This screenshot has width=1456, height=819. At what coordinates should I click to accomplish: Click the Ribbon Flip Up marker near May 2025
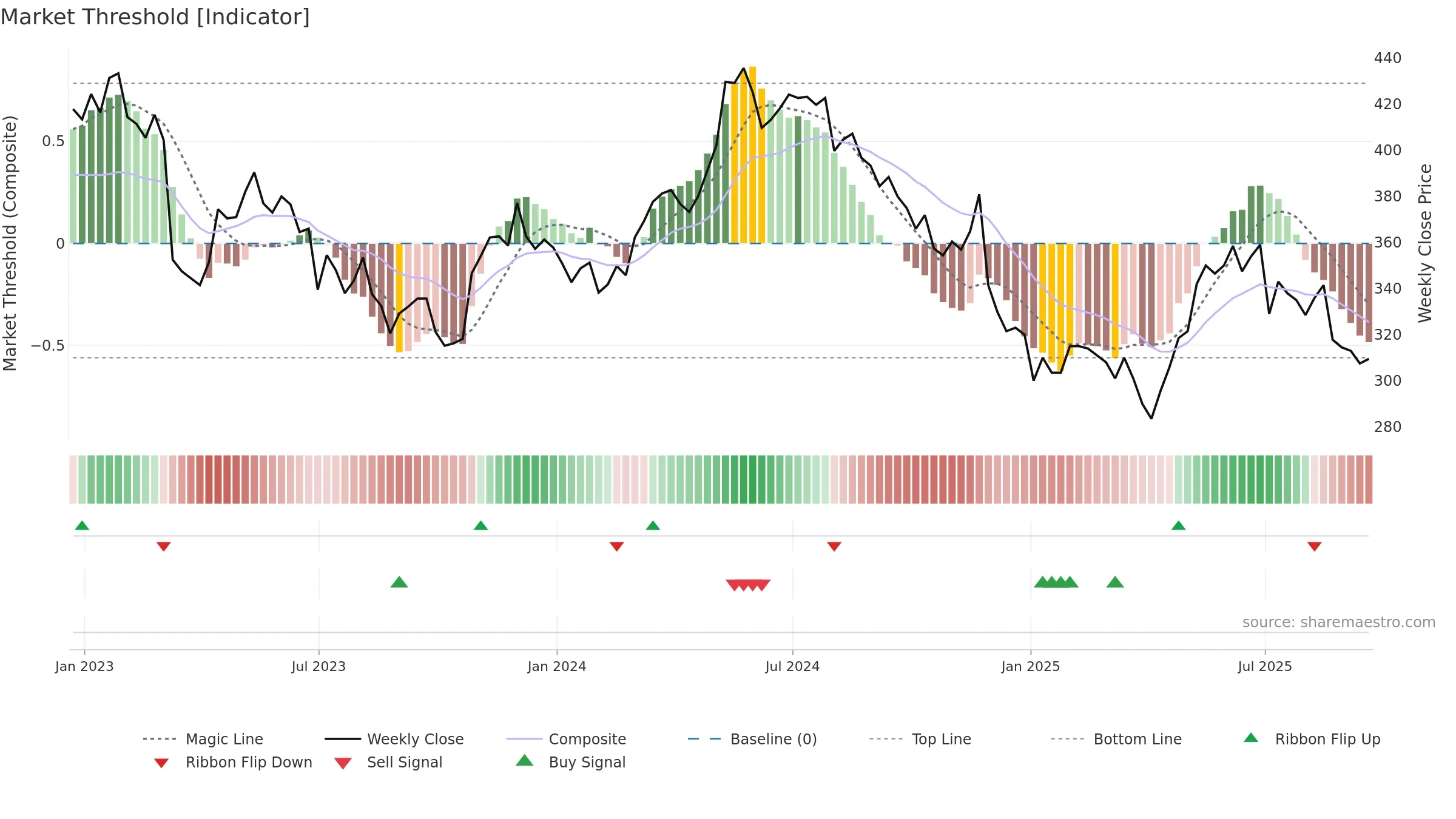coord(1178,525)
